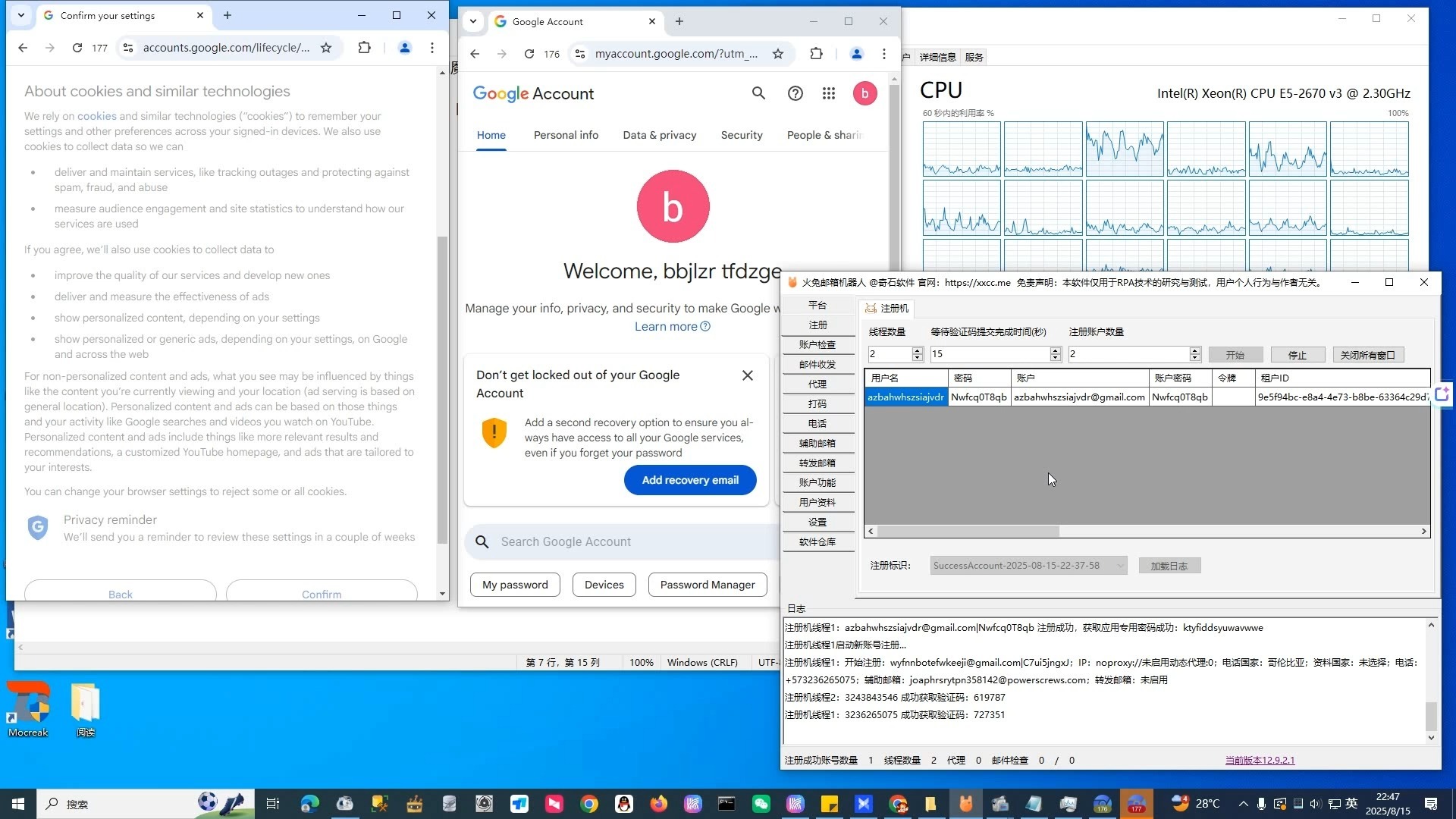1456x819 pixels.
Task: Open the 详细信息 tab in Task Manager
Action: click(x=937, y=57)
